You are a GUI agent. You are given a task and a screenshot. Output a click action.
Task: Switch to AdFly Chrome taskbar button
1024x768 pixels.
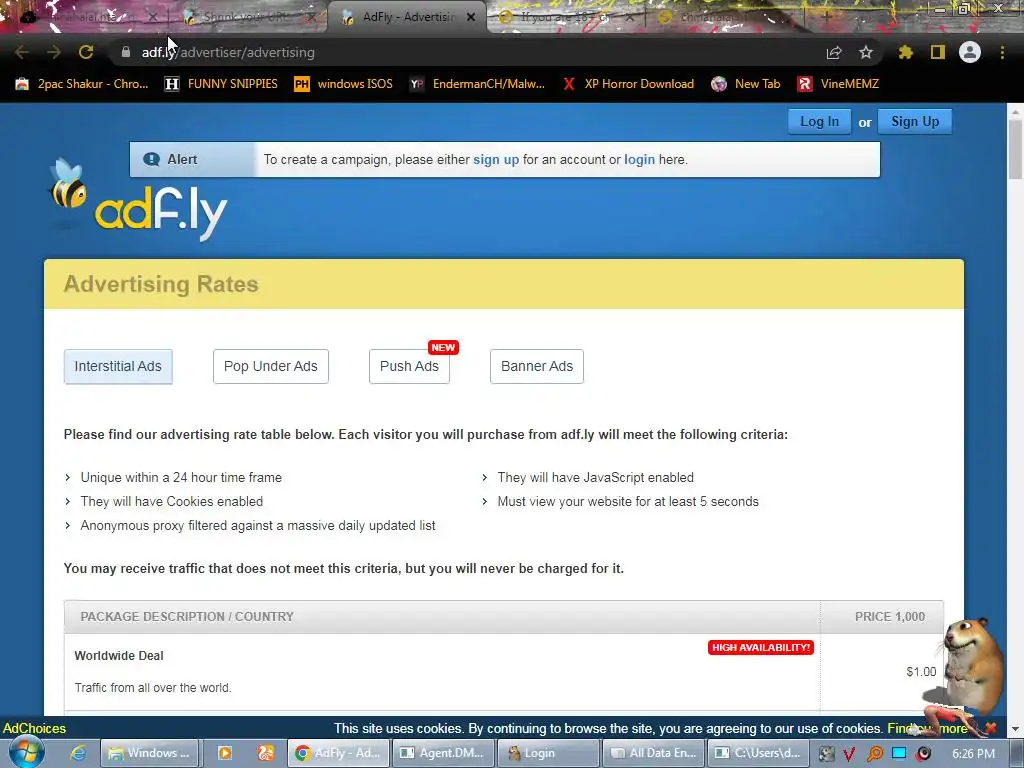(x=338, y=753)
